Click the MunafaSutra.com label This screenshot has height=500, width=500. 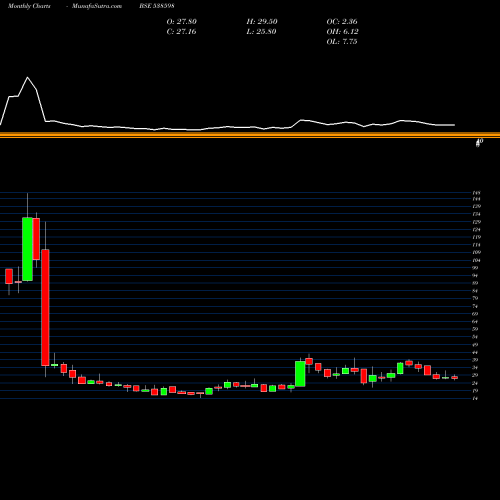[97, 6]
